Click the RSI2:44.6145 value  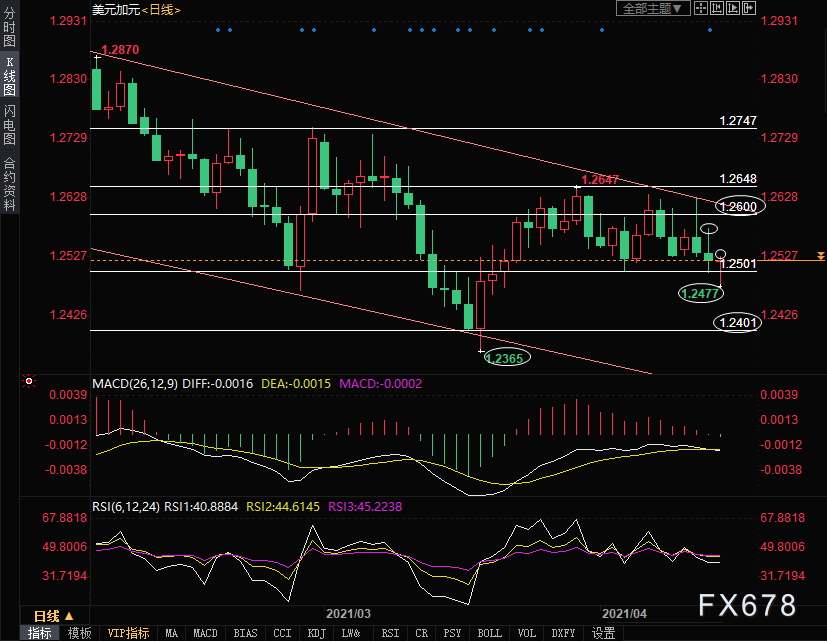click(283, 507)
